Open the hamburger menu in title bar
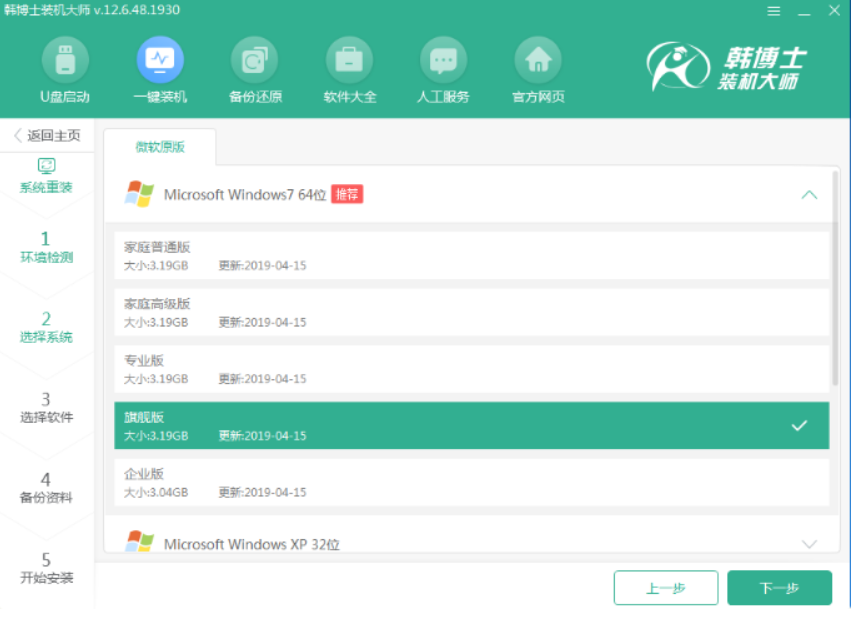 click(x=773, y=11)
